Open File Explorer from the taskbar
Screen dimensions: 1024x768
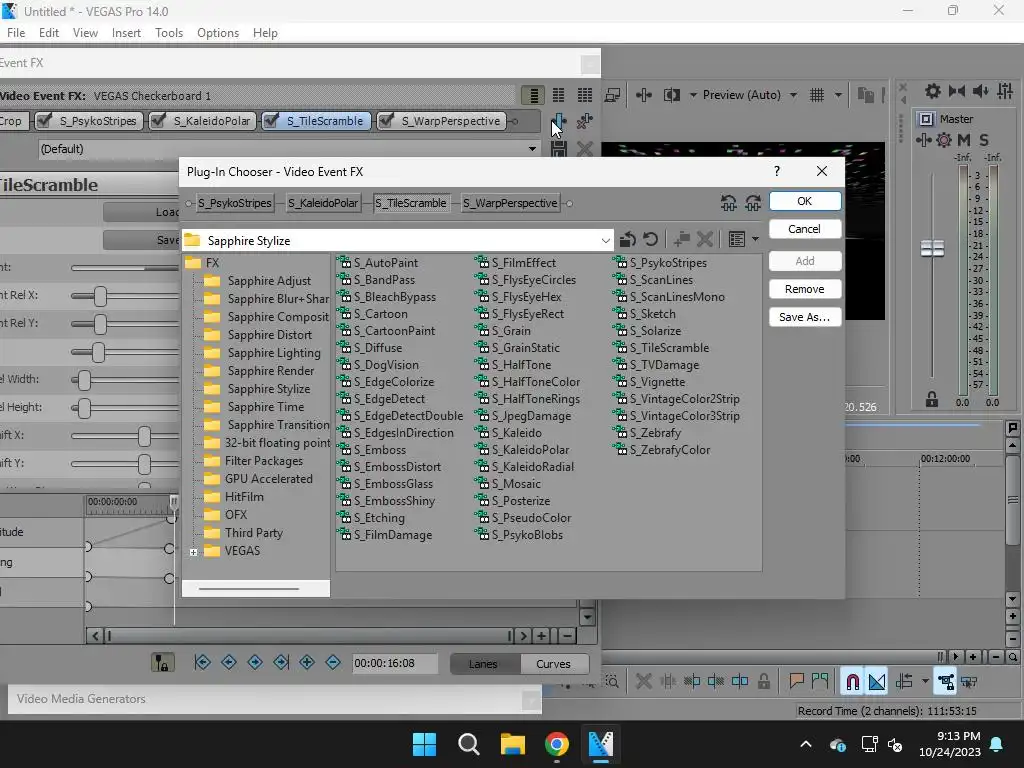click(x=513, y=744)
